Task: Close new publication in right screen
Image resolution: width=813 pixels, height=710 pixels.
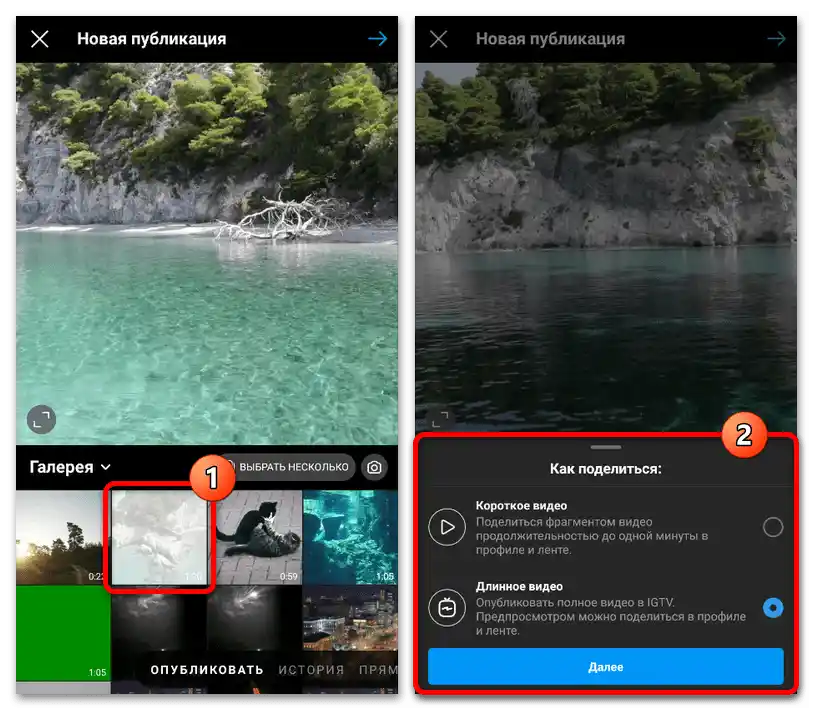Action: pyautogui.click(x=439, y=39)
